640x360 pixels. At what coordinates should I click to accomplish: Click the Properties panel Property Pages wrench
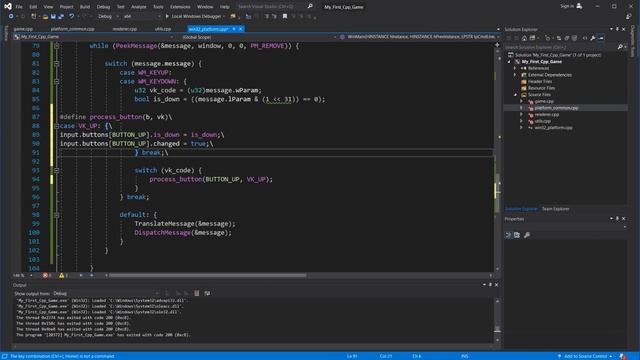tap(527, 235)
